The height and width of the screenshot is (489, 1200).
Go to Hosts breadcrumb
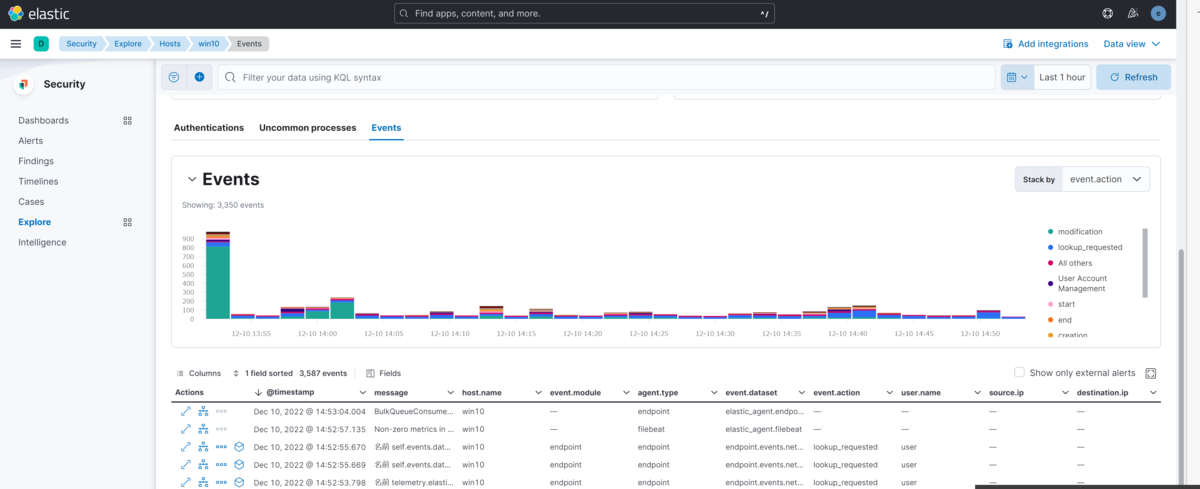[172, 44]
